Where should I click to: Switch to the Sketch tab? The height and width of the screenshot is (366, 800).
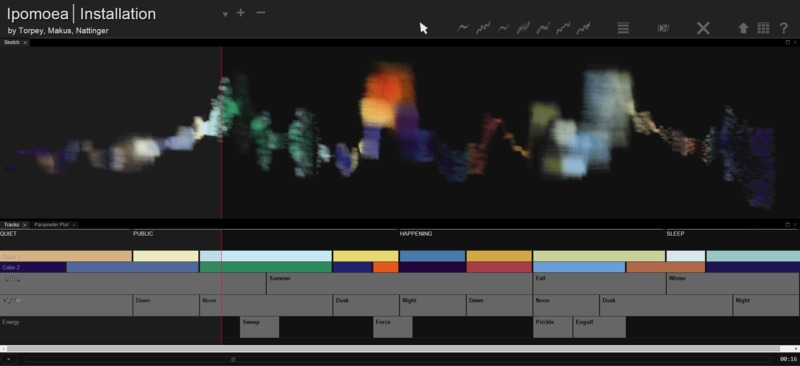[11, 42]
